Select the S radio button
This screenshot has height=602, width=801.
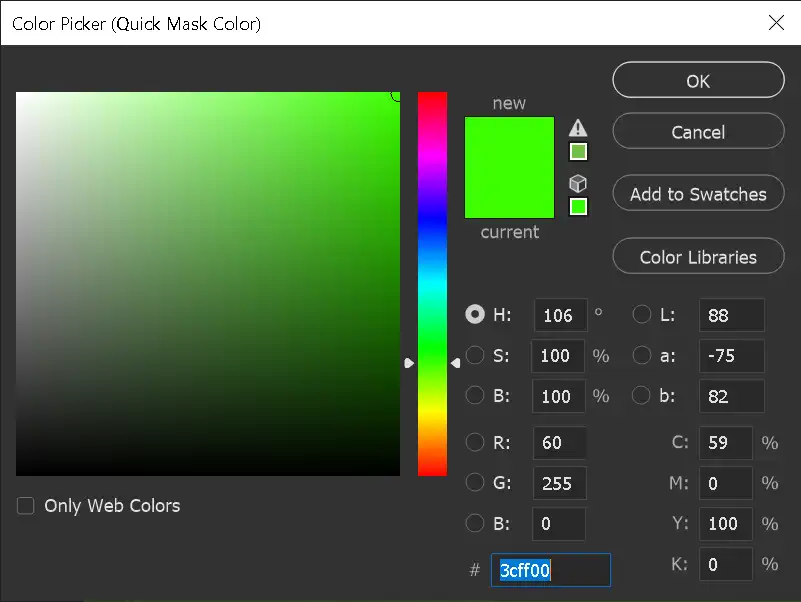[x=475, y=355]
